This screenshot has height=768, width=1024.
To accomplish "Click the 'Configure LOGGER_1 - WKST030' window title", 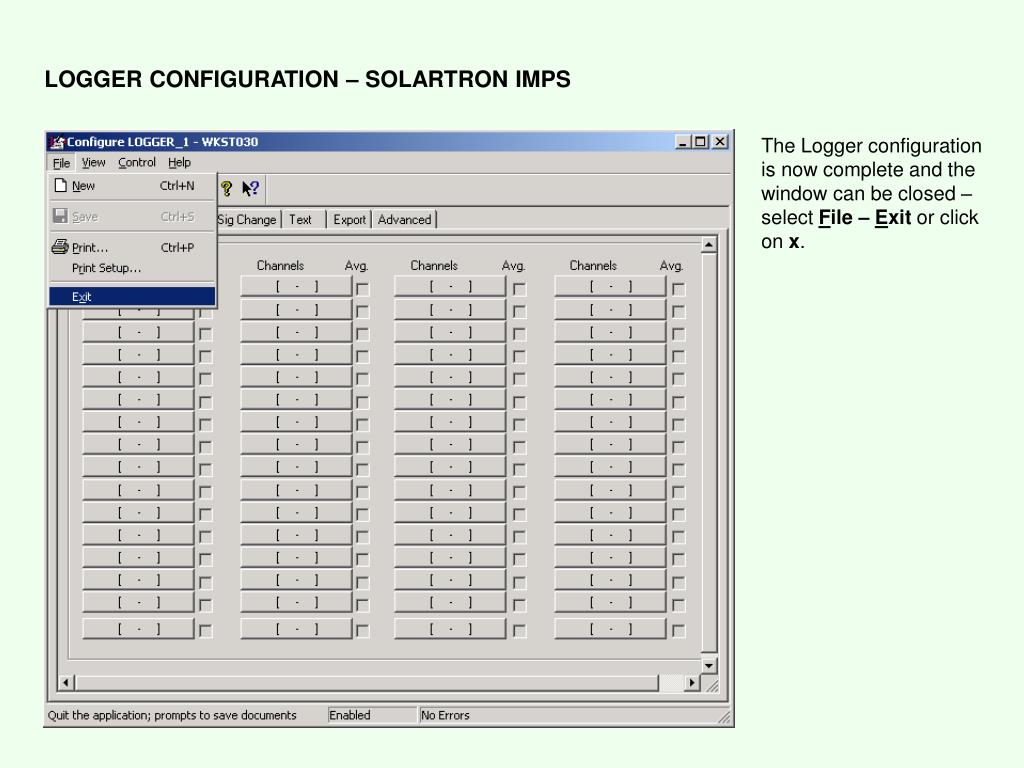I will click(163, 142).
